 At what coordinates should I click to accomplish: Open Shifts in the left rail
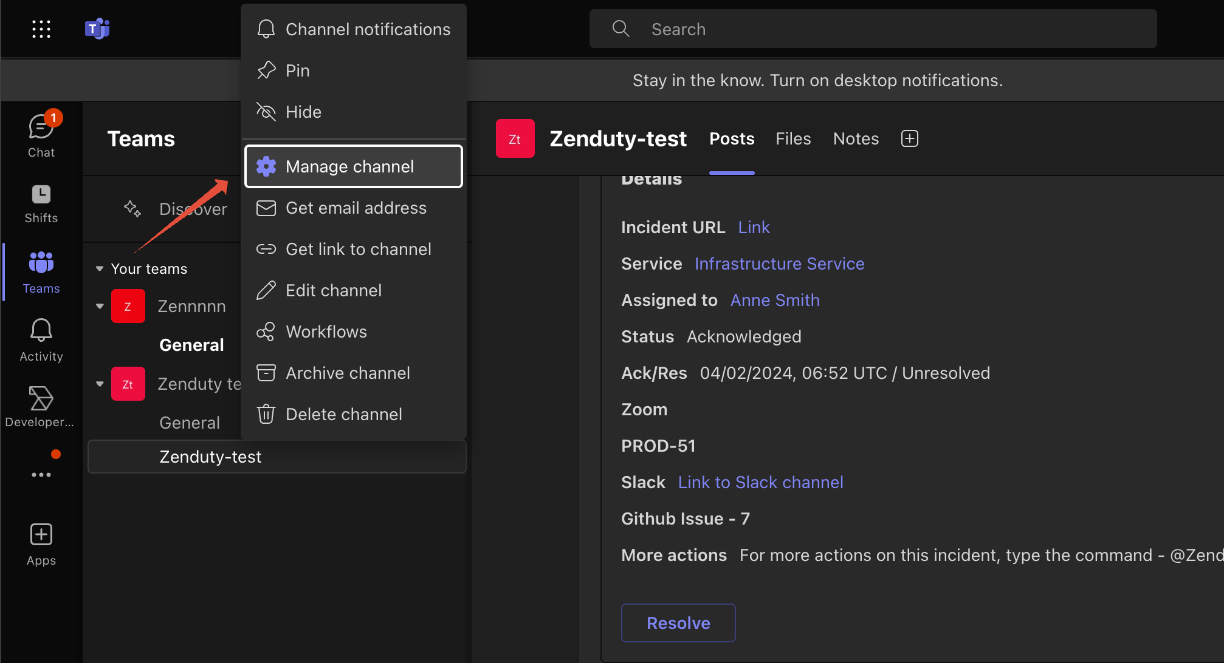(41, 203)
